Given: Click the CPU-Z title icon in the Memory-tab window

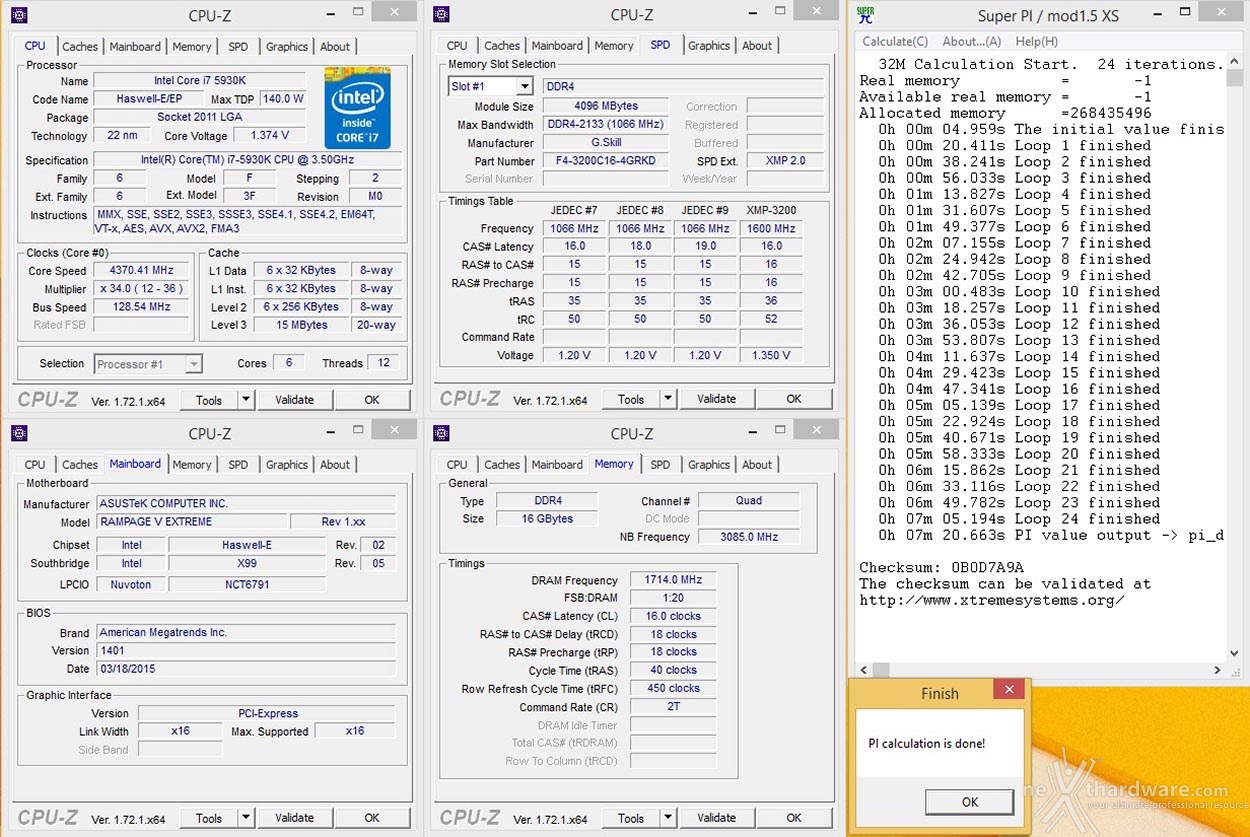Looking at the screenshot, I should pos(441,433).
